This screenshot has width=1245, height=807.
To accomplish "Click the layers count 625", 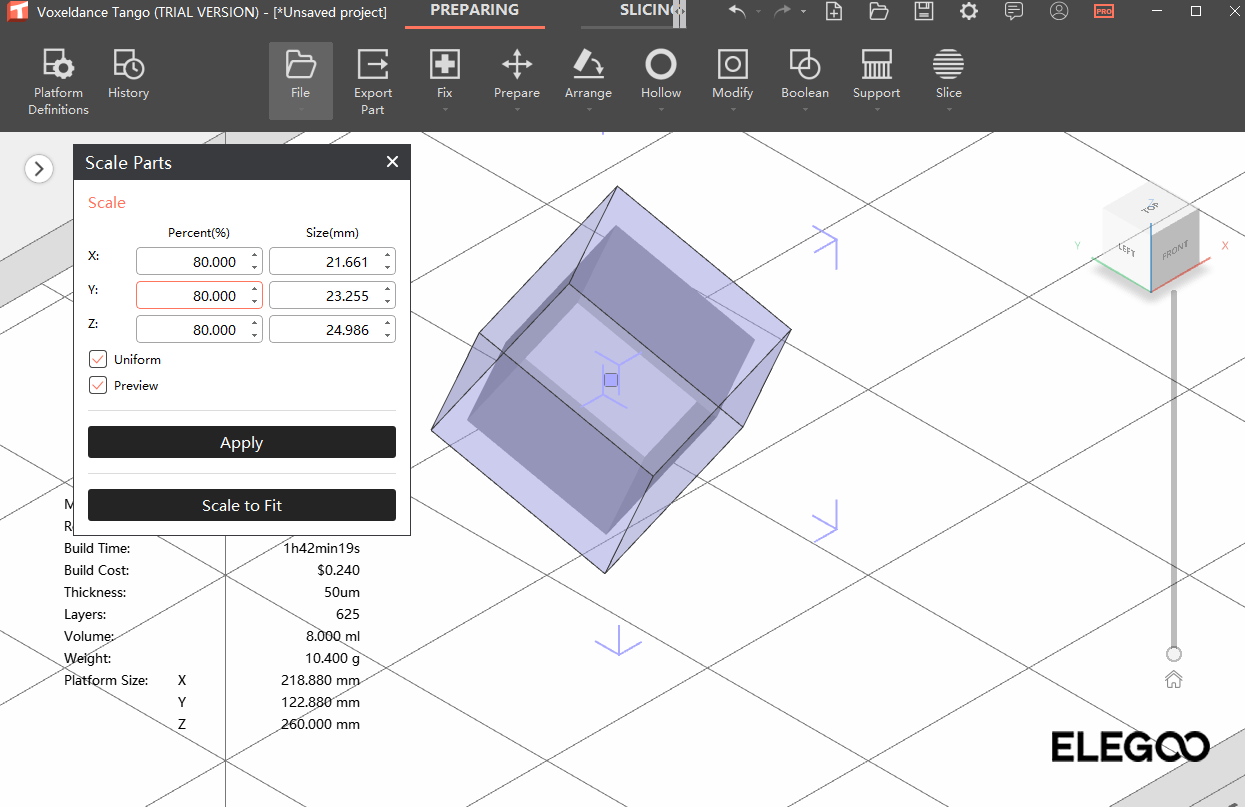I will [x=348, y=614].
